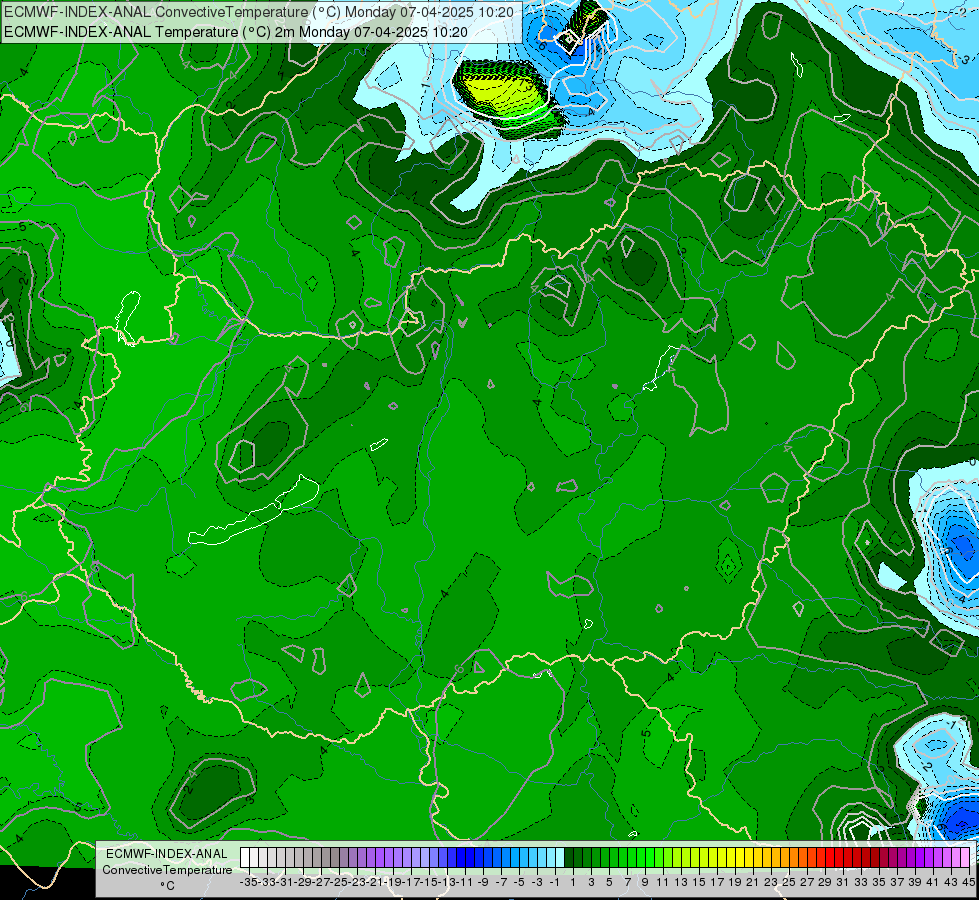Pick the pink swatch at legend's right end
Screen dimensions: 979x900
point(965,858)
